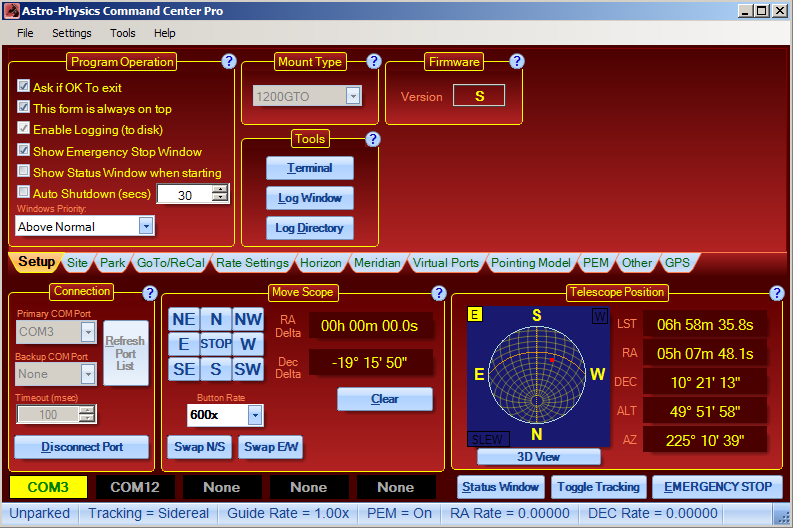The image size is (793, 528).
Task: Open help for Mount Type section
Action: click(373, 61)
